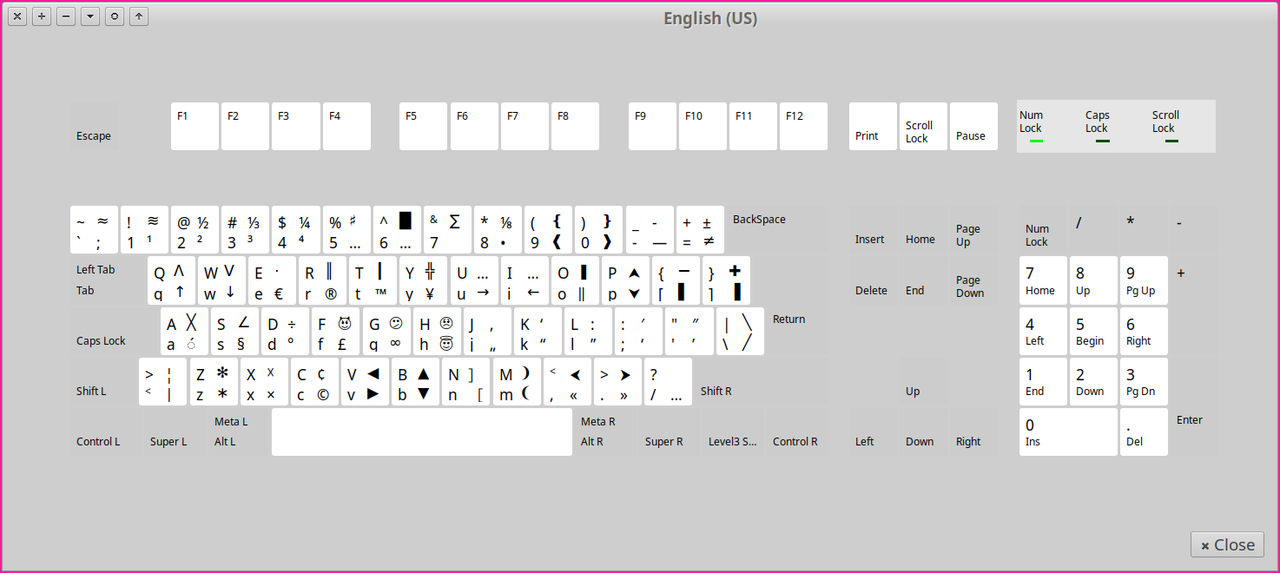Click the E key with euro sign
This screenshot has height=573, width=1280.
pos(273,281)
